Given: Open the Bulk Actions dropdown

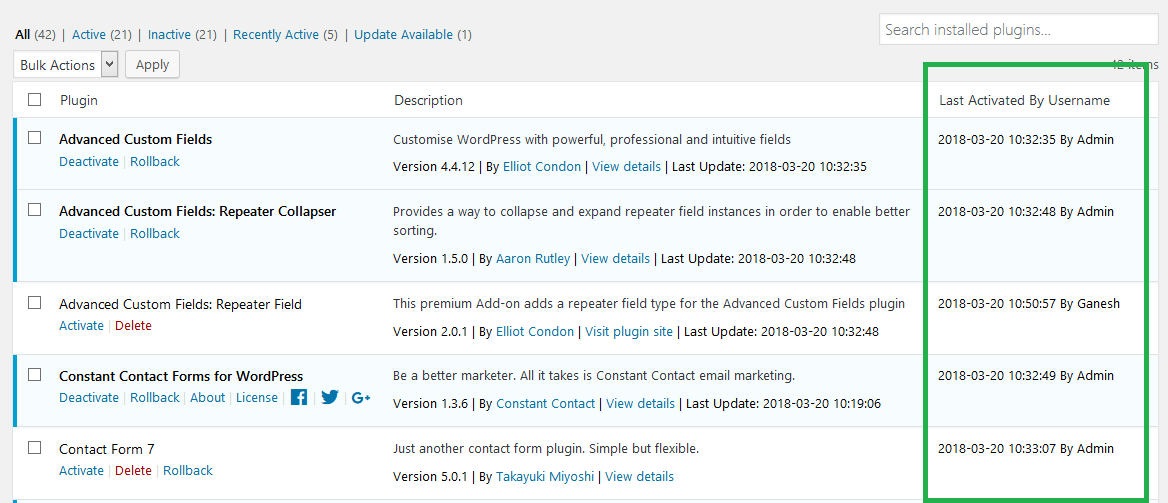Looking at the screenshot, I should [x=66, y=65].
